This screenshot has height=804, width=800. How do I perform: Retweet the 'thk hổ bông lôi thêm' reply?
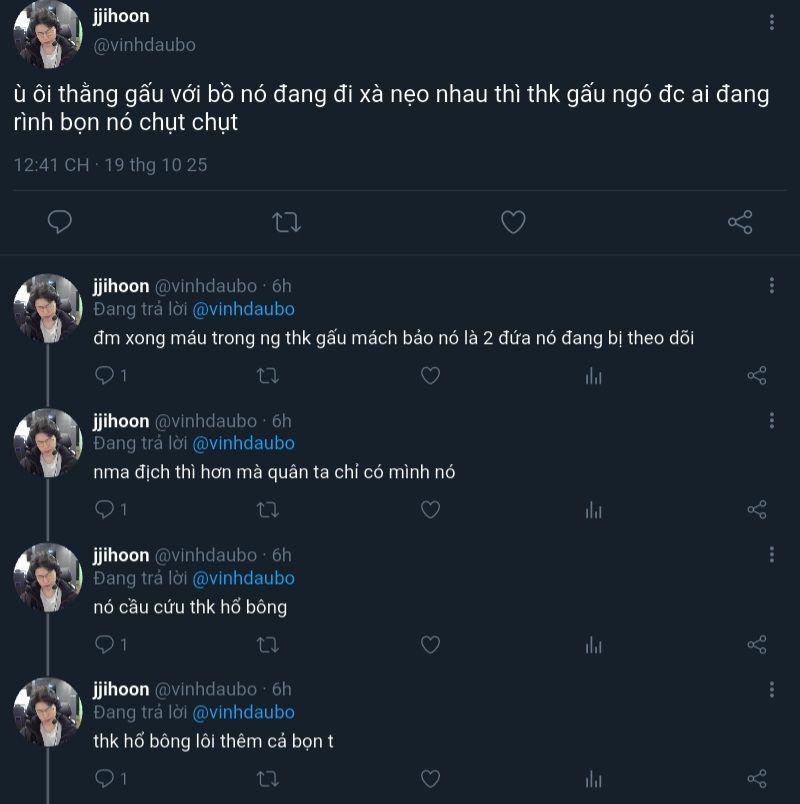pyautogui.click(x=267, y=779)
